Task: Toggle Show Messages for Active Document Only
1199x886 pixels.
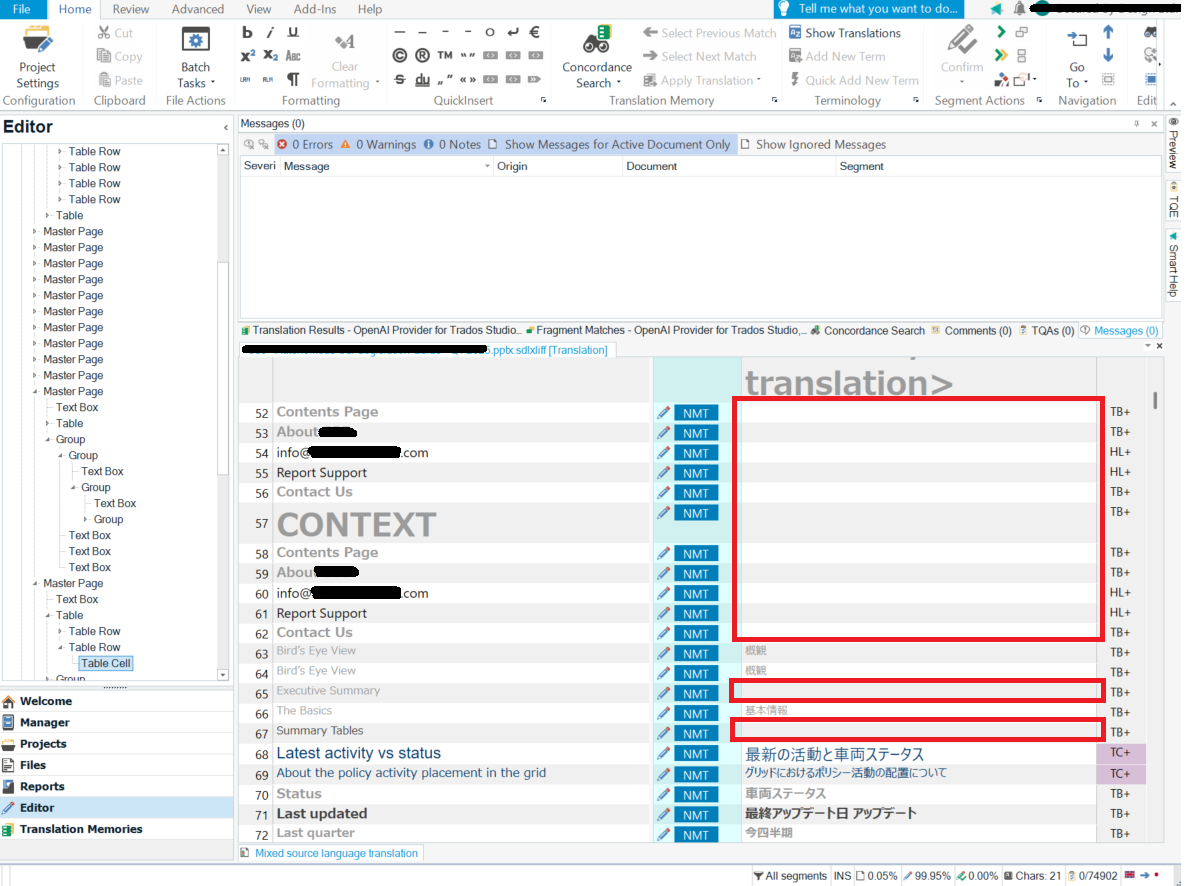Action: pyautogui.click(x=609, y=144)
